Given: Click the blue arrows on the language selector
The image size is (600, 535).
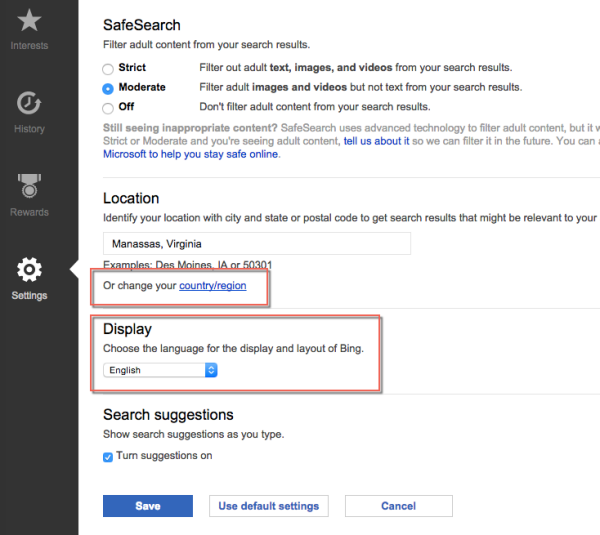Looking at the screenshot, I should click(211, 370).
